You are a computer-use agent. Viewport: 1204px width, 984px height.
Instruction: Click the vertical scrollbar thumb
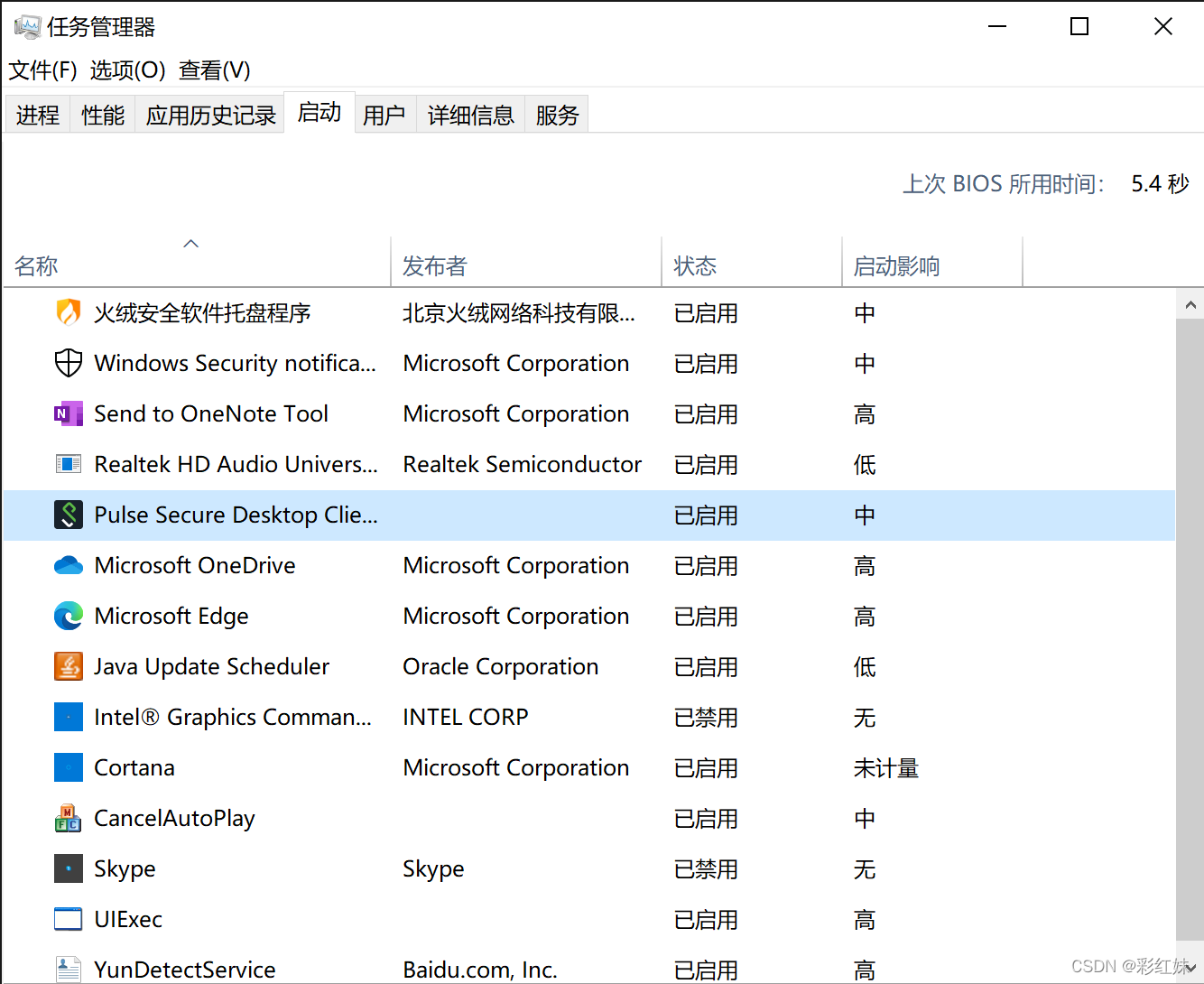[1190, 628]
